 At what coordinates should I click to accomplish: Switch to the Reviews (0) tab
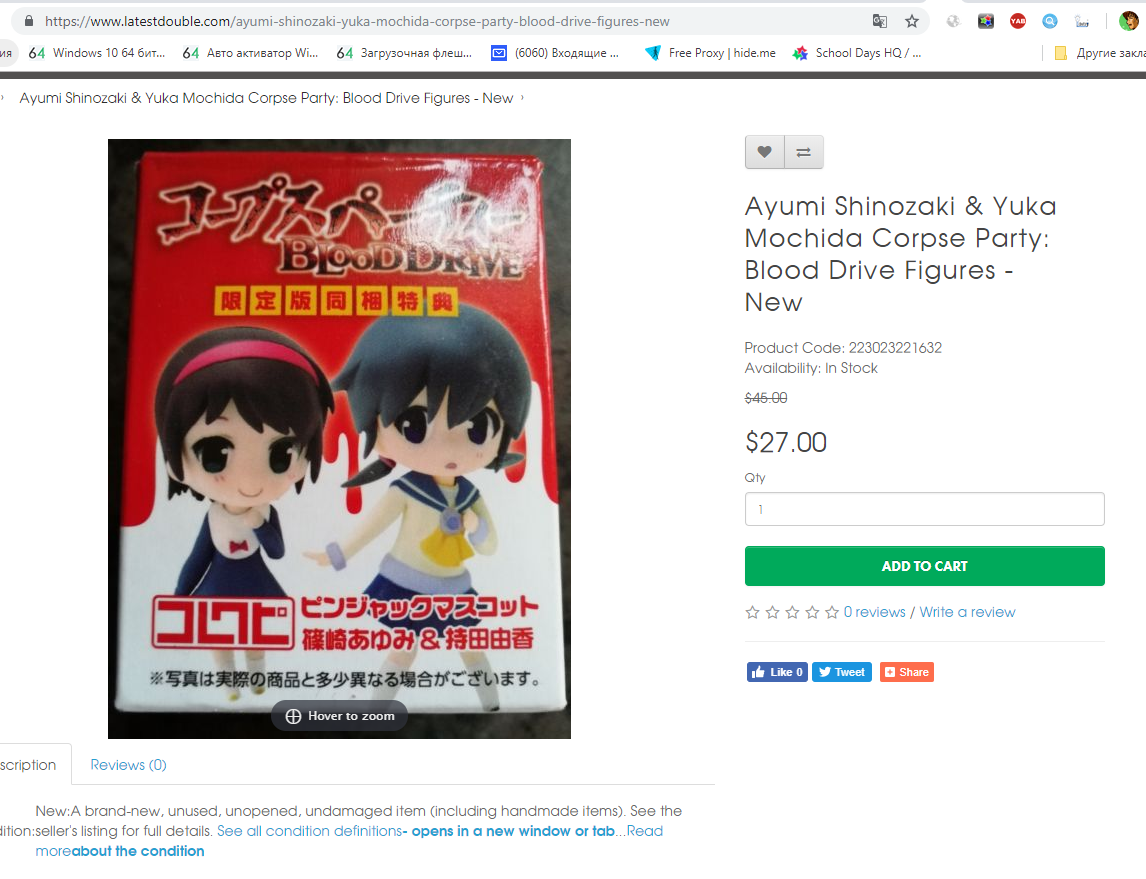pyautogui.click(x=129, y=765)
